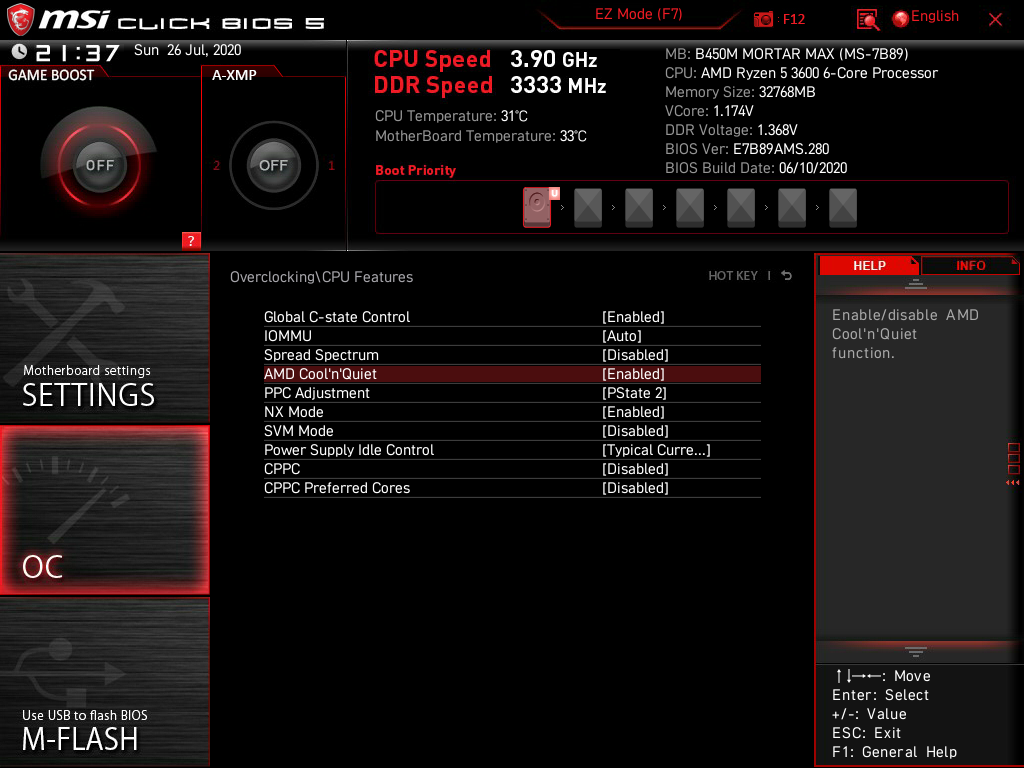Select the seventh boot priority device slot
The width and height of the screenshot is (1024, 768).
pyautogui.click(x=842, y=208)
